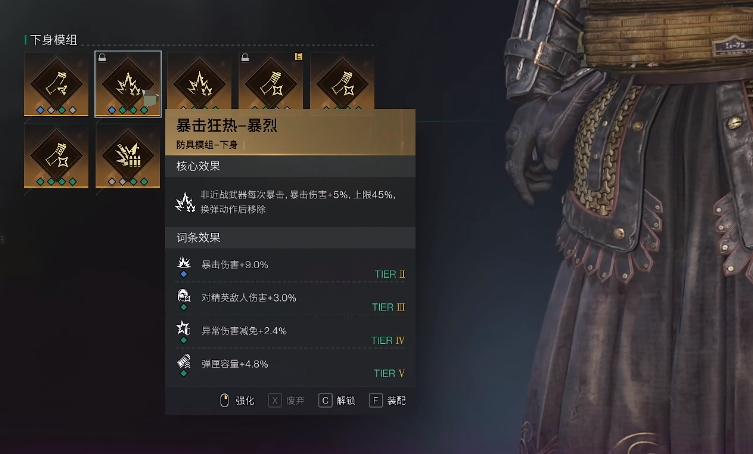Click the yellow E equipped badge
This screenshot has height=454, width=753.
tap(298, 57)
